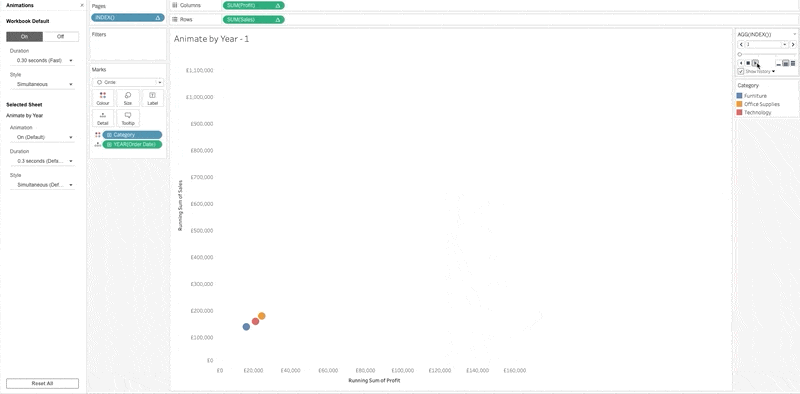800x394 pixels.
Task: Click the Filters shelf header
Action: tap(99, 35)
